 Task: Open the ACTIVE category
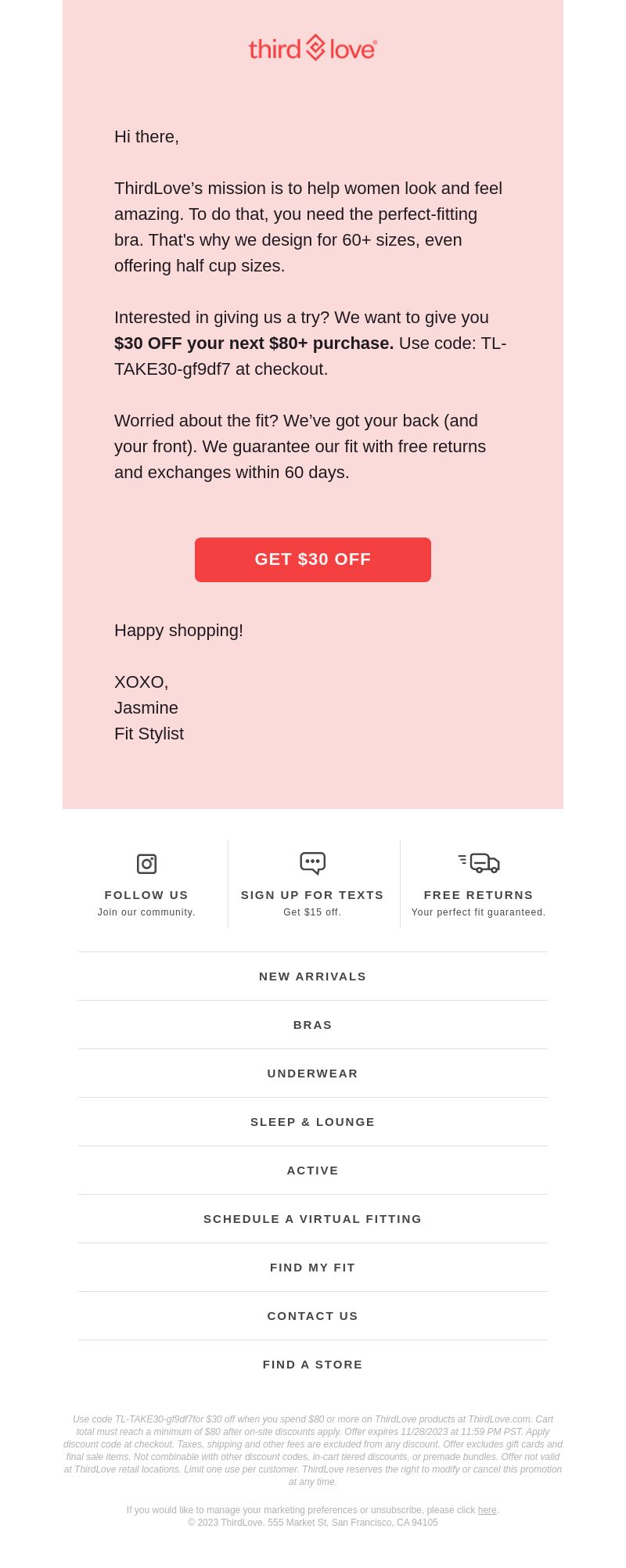tap(313, 1171)
